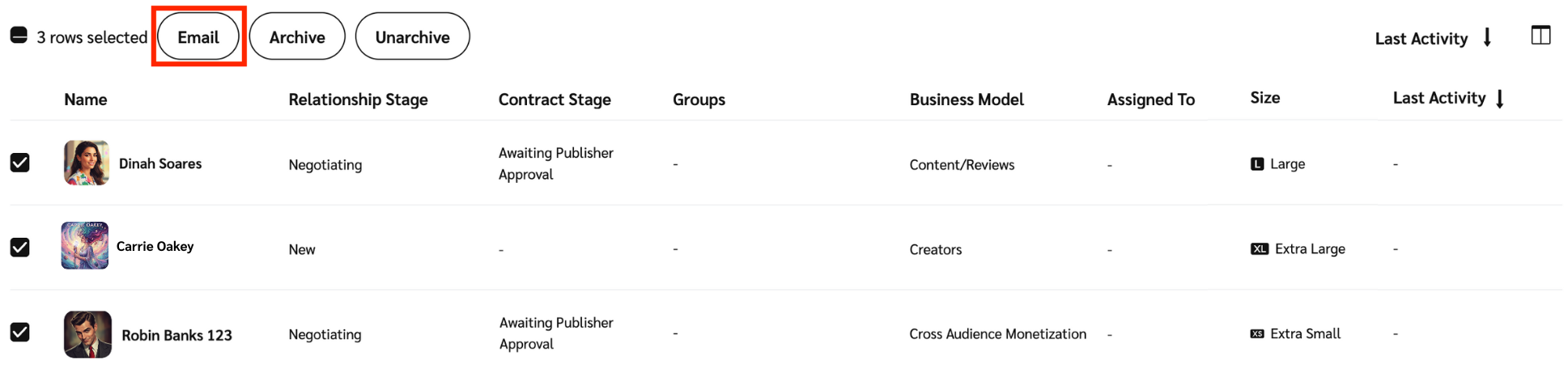
Task: Archive the selected rows
Action: tap(297, 37)
